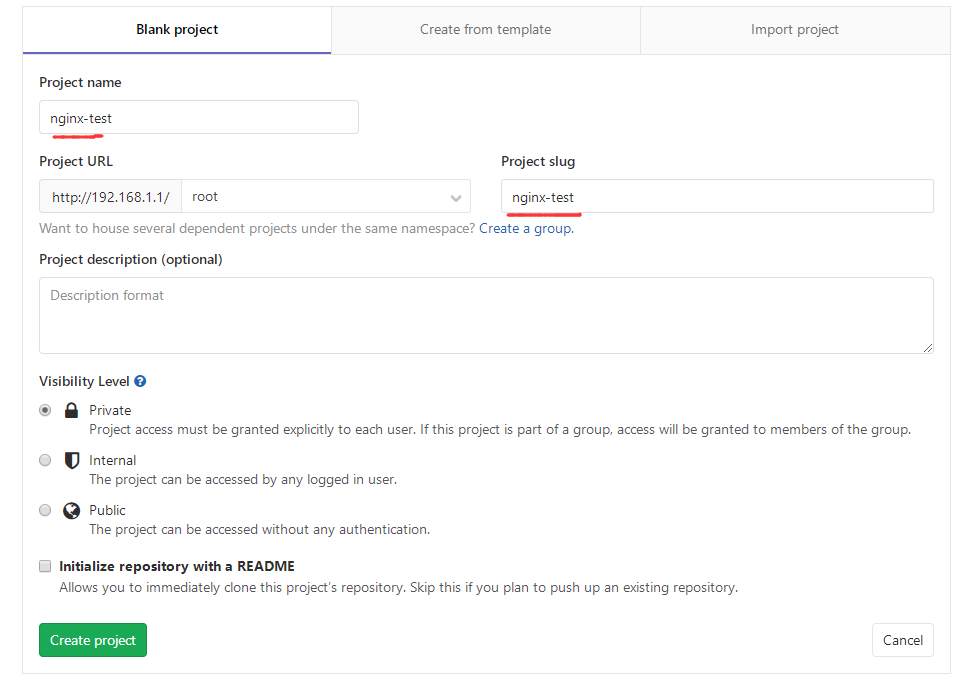Switch to Blank project tab
The width and height of the screenshot is (973, 679).
pyautogui.click(x=177, y=30)
